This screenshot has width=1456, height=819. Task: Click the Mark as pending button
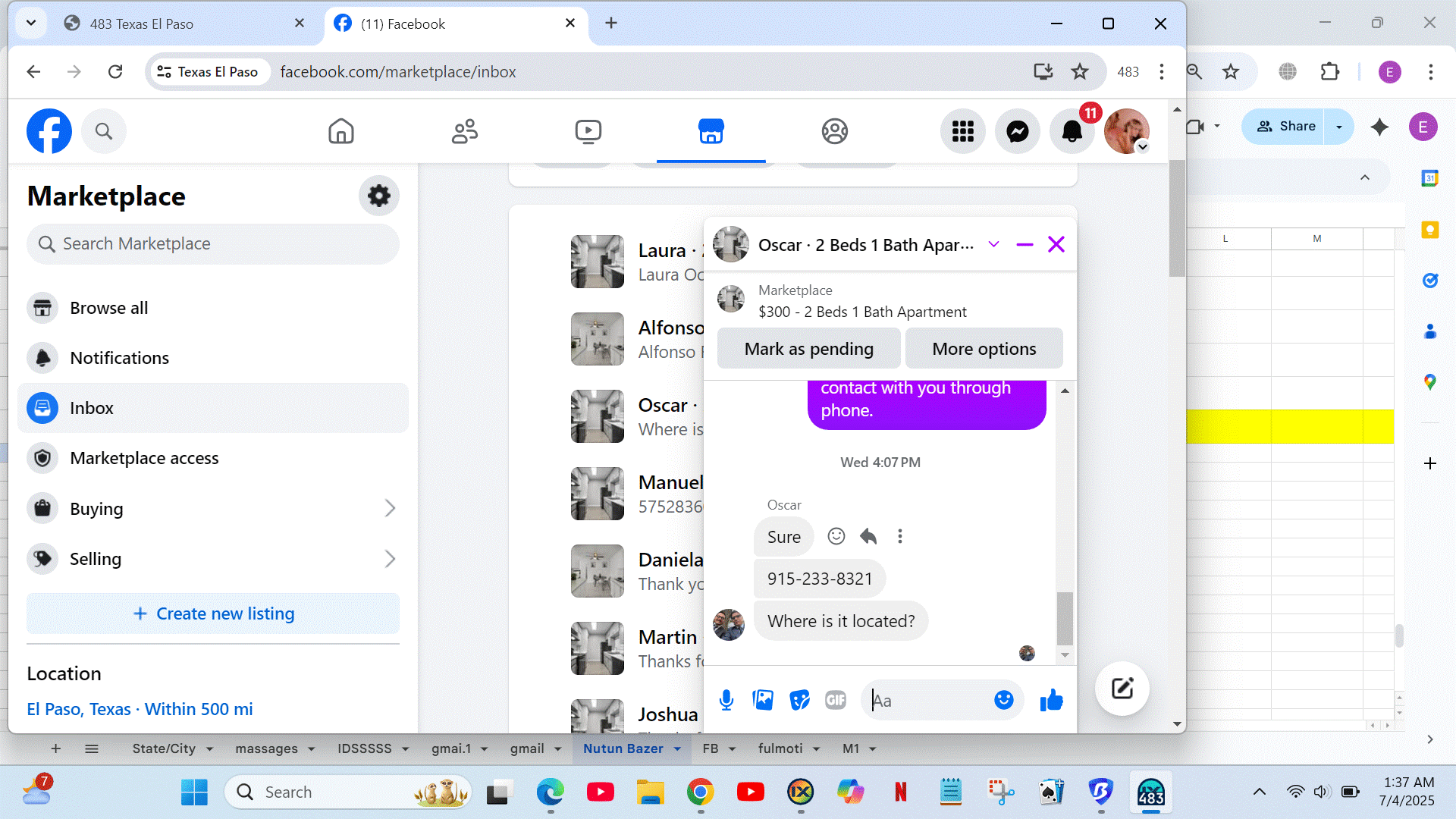click(808, 349)
